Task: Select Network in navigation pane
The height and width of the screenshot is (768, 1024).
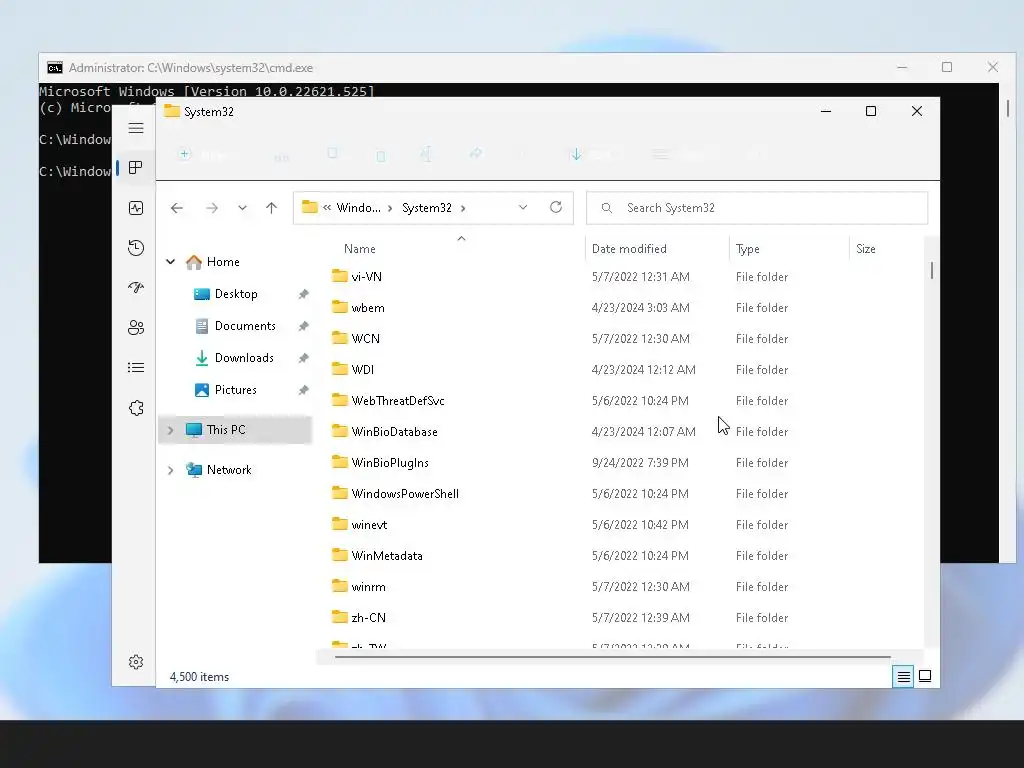Action: click(229, 470)
